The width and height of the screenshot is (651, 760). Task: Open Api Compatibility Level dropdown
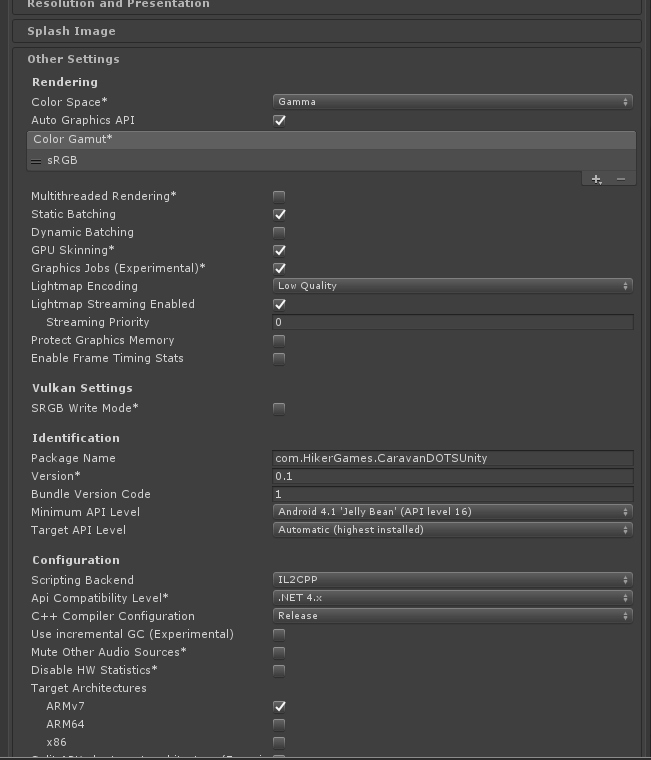pos(453,598)
